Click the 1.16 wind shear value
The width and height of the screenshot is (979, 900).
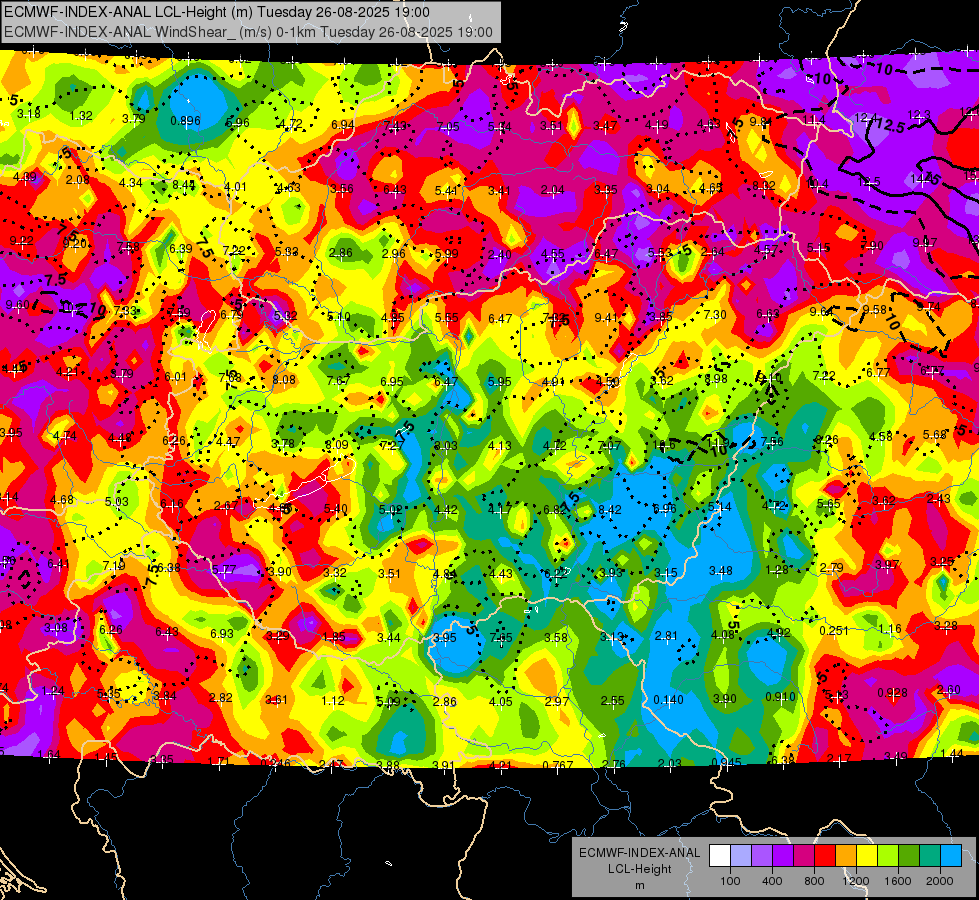pyautogui.click(x=890, y=628)
